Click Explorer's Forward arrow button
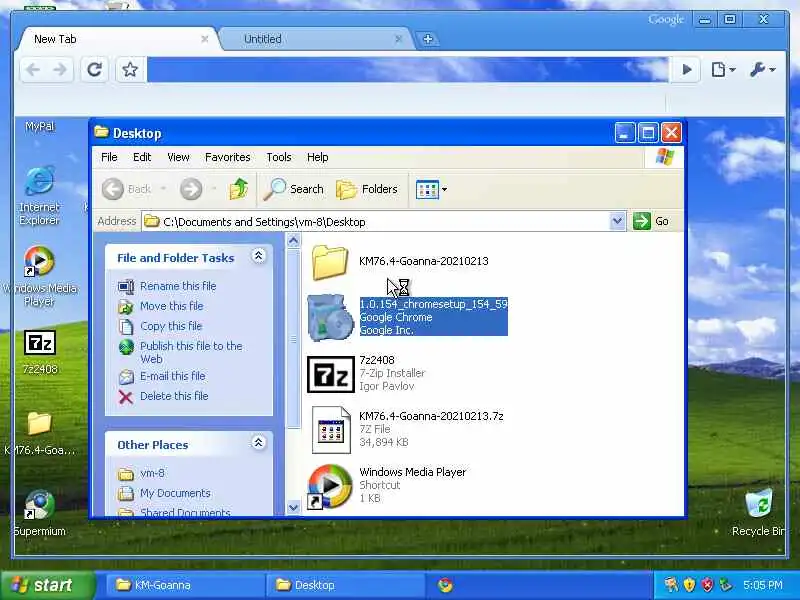Image resolution: width=800 pixels, height=600 pixels. coord(191,189)
